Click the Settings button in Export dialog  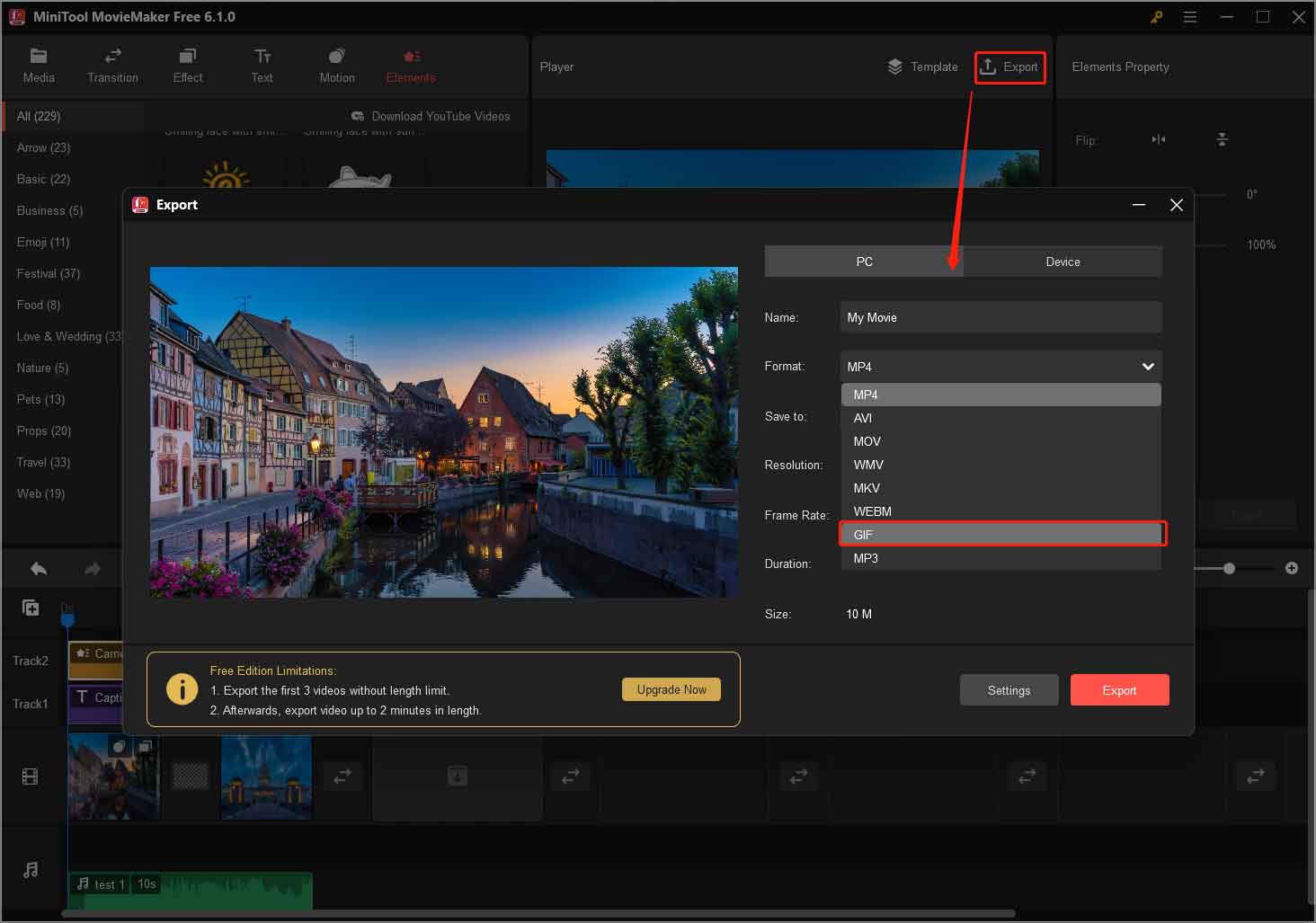point(1009,690)
